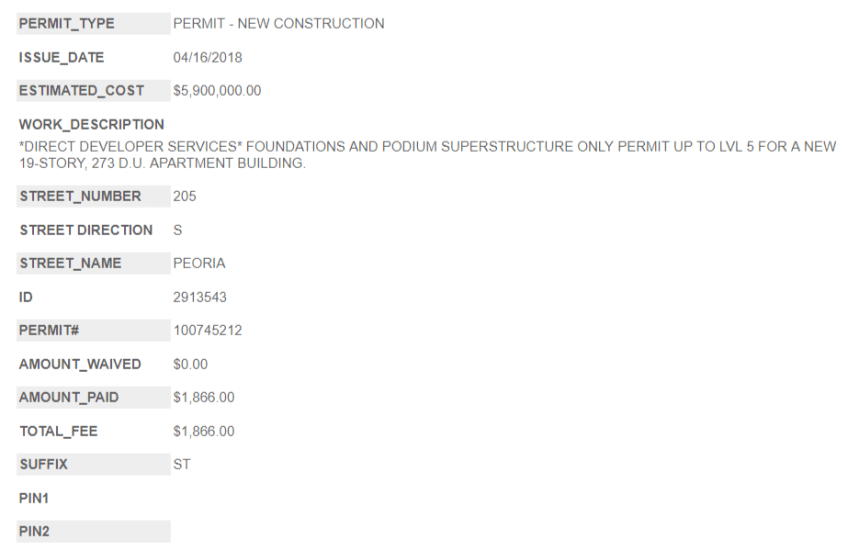Click the PIN2 field label
The width and height of the screenshot is (848, 551).
[34, 532]
